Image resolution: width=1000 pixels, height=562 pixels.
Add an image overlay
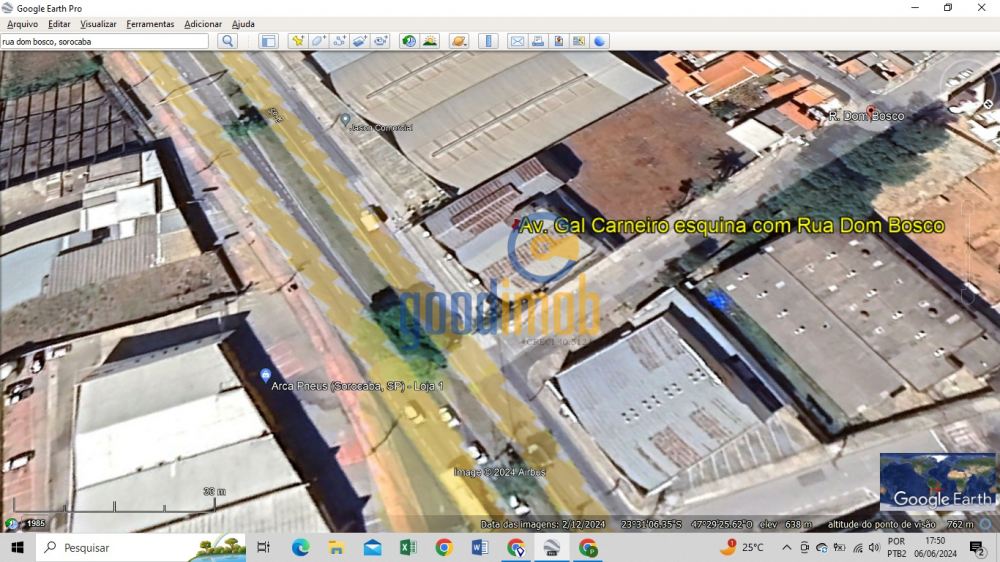[x=360, y=41]
